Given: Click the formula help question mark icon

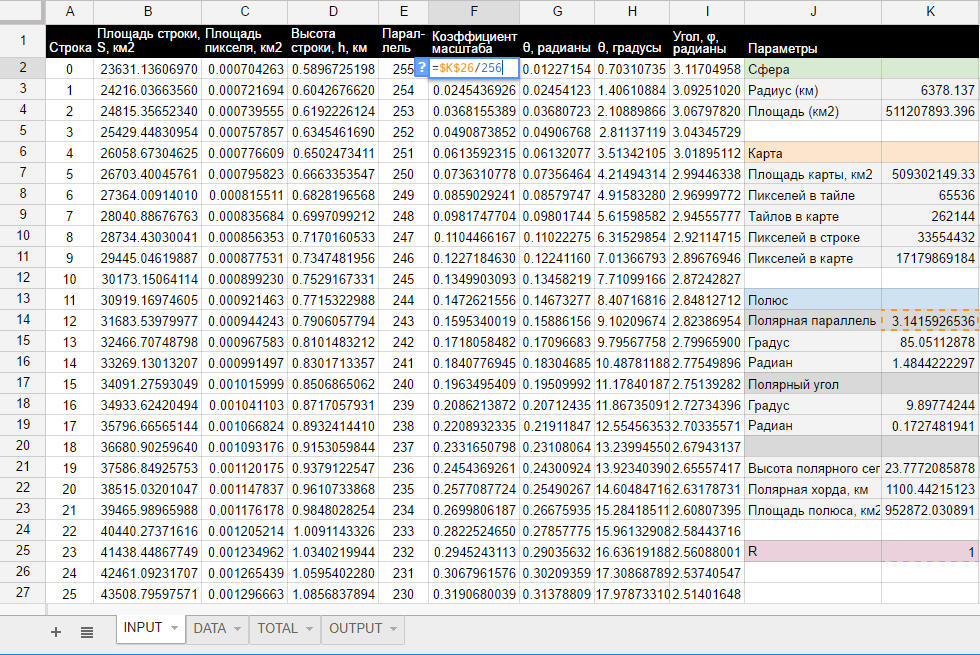Looking at the screenshot, I should point(421,68).
